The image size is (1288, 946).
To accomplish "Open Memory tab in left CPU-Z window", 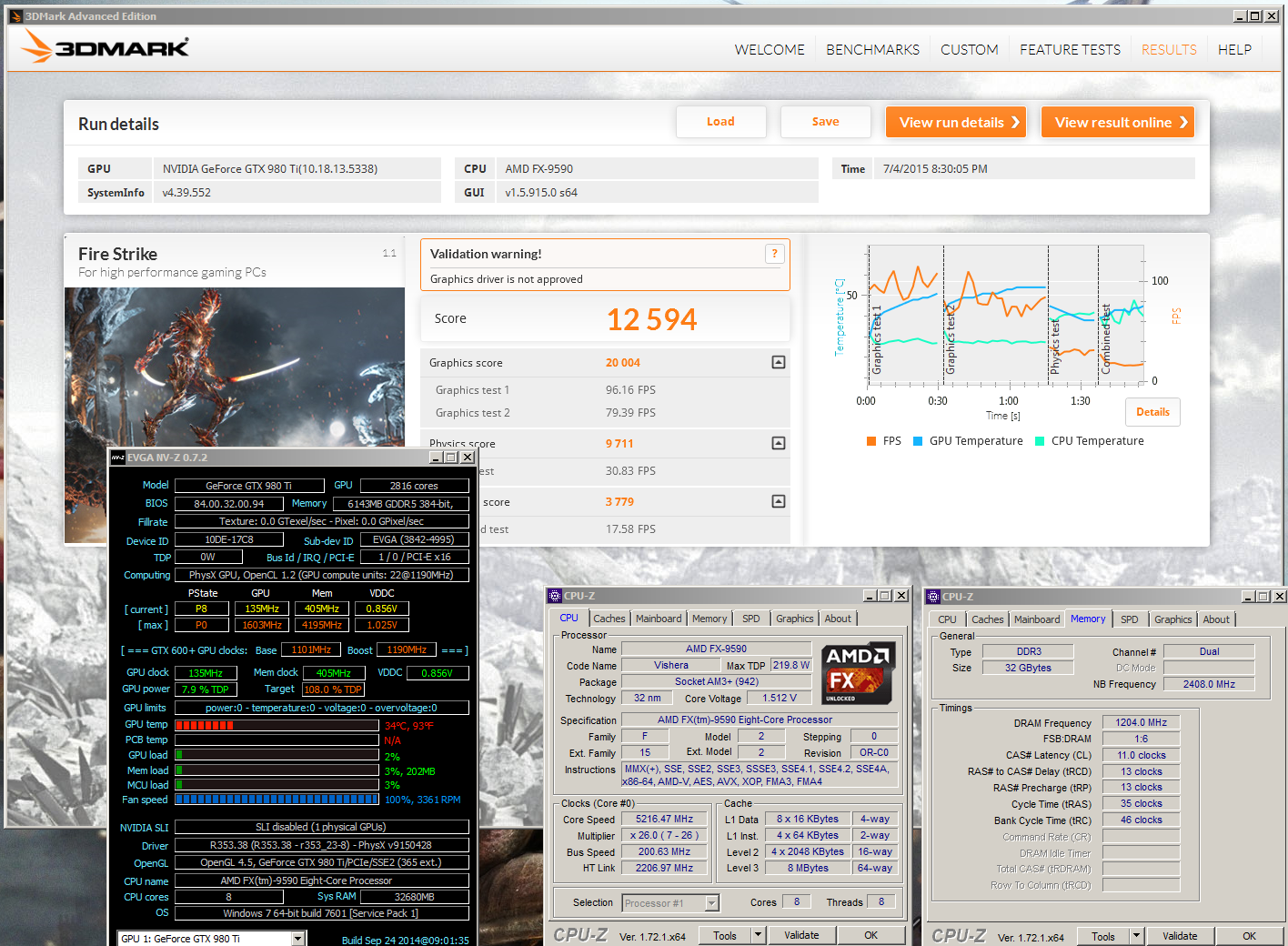I will pos(709,619).
